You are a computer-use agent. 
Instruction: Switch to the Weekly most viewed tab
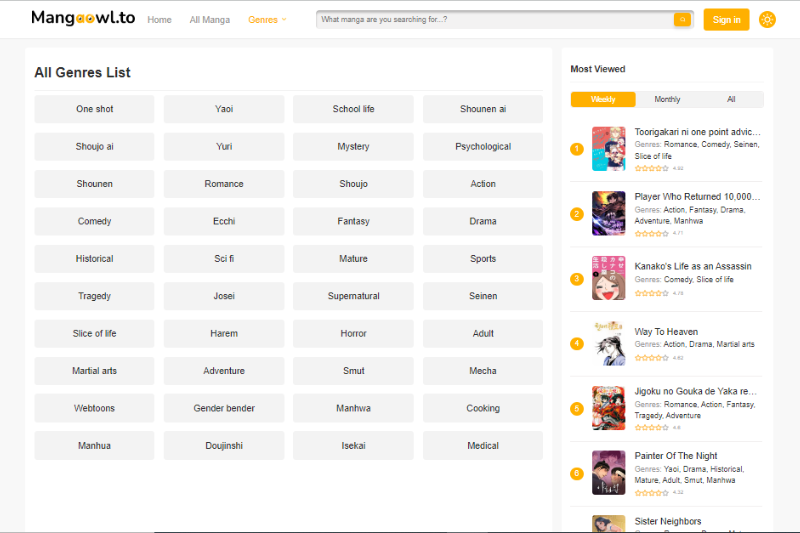tap(603, 99)
